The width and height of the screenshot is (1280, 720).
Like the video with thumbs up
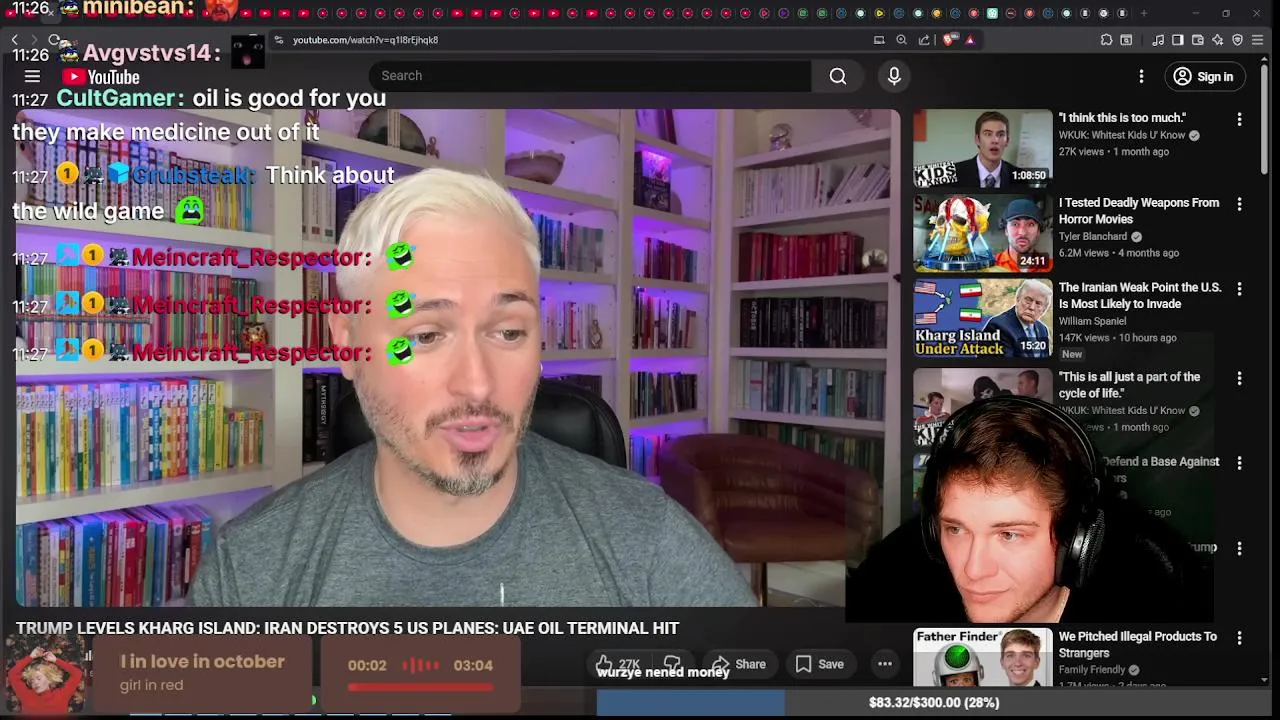coord(617,664)
